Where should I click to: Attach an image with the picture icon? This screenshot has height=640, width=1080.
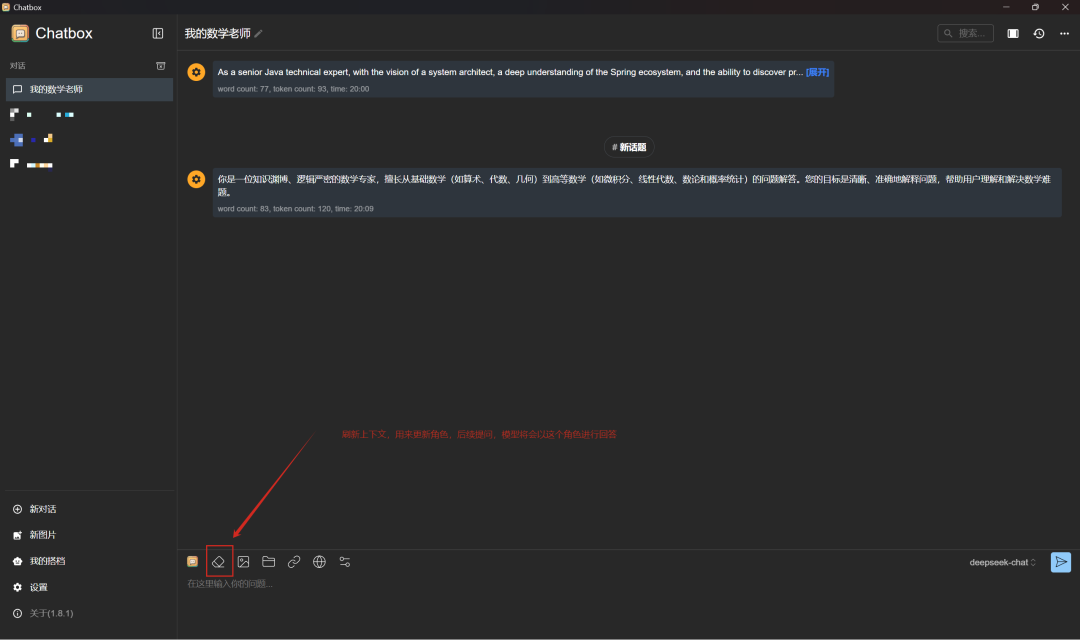[x=243, y=562]
